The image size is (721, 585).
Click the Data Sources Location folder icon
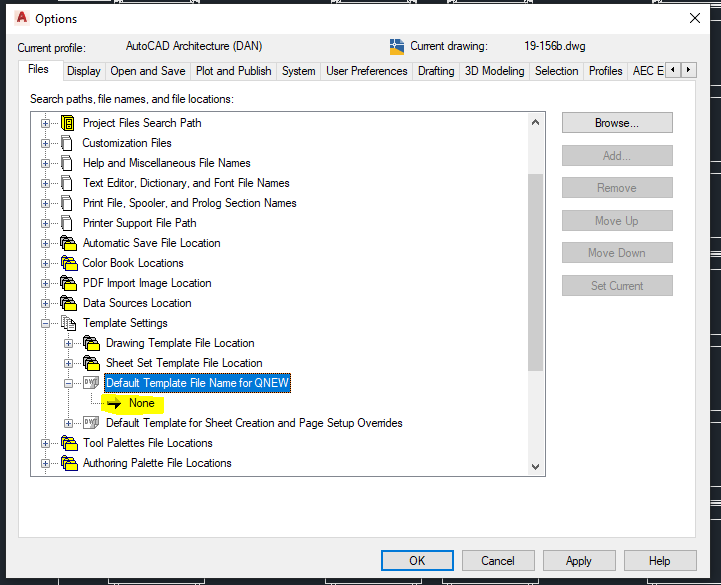(x=69, y=303)
